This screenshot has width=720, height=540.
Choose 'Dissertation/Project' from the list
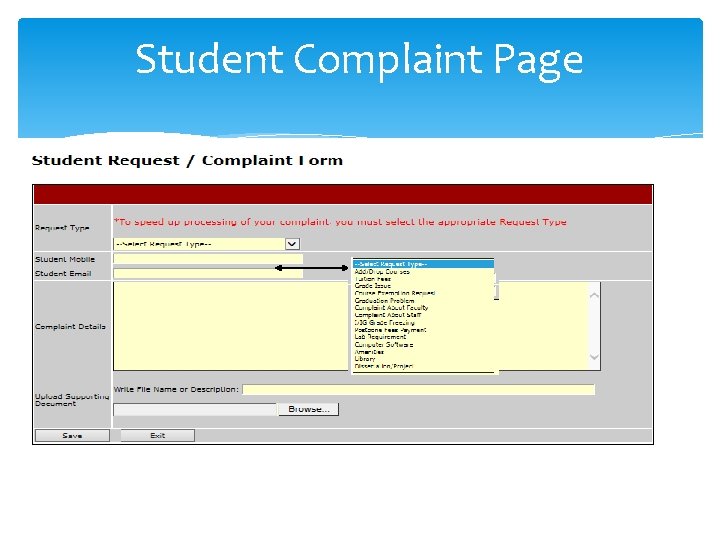[384, 366]
